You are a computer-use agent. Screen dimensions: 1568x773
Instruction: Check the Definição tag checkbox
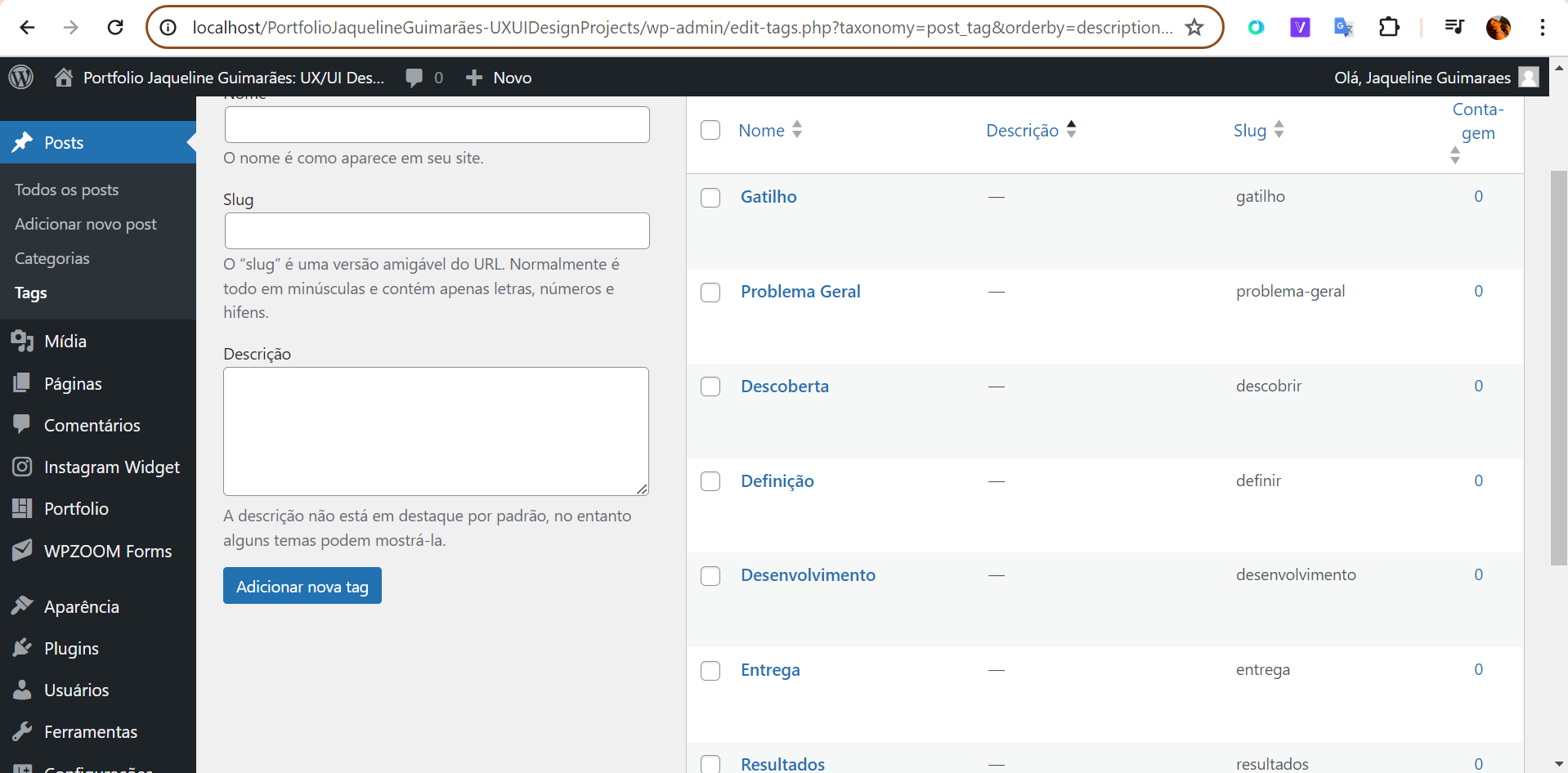710,481
